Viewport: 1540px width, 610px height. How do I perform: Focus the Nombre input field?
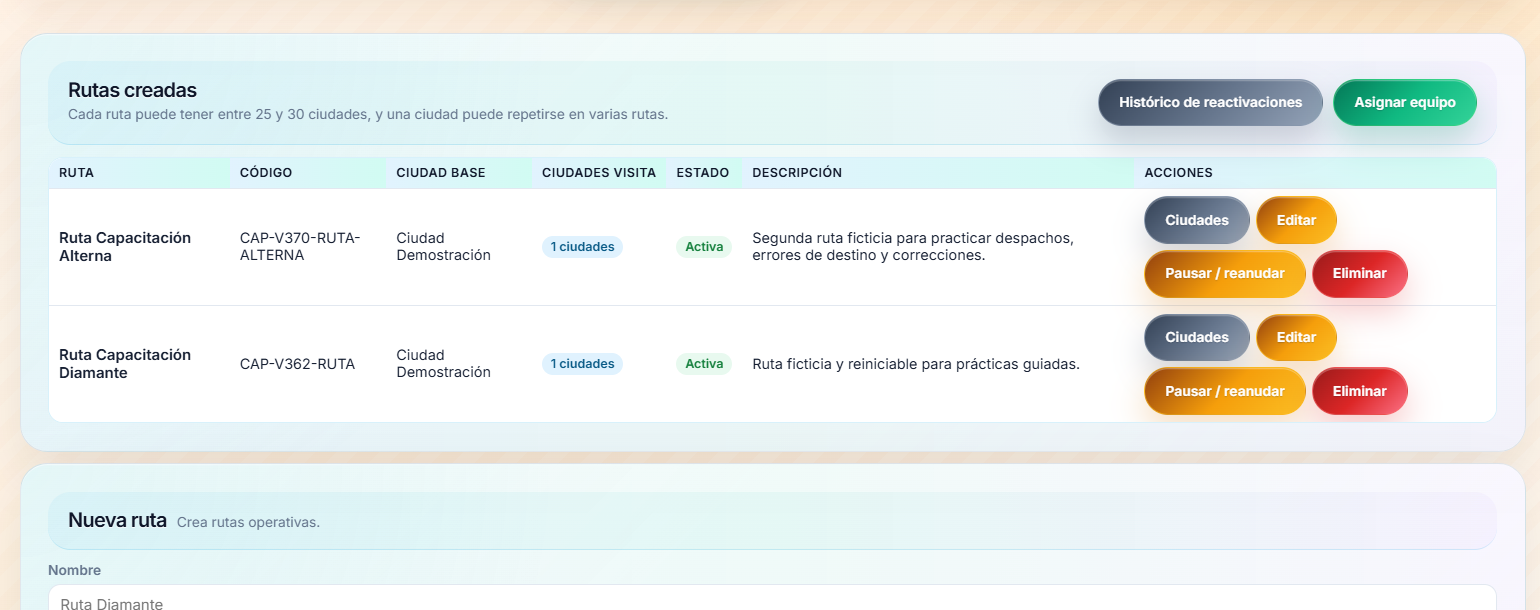pyautogui.click(x=772, y=598)
